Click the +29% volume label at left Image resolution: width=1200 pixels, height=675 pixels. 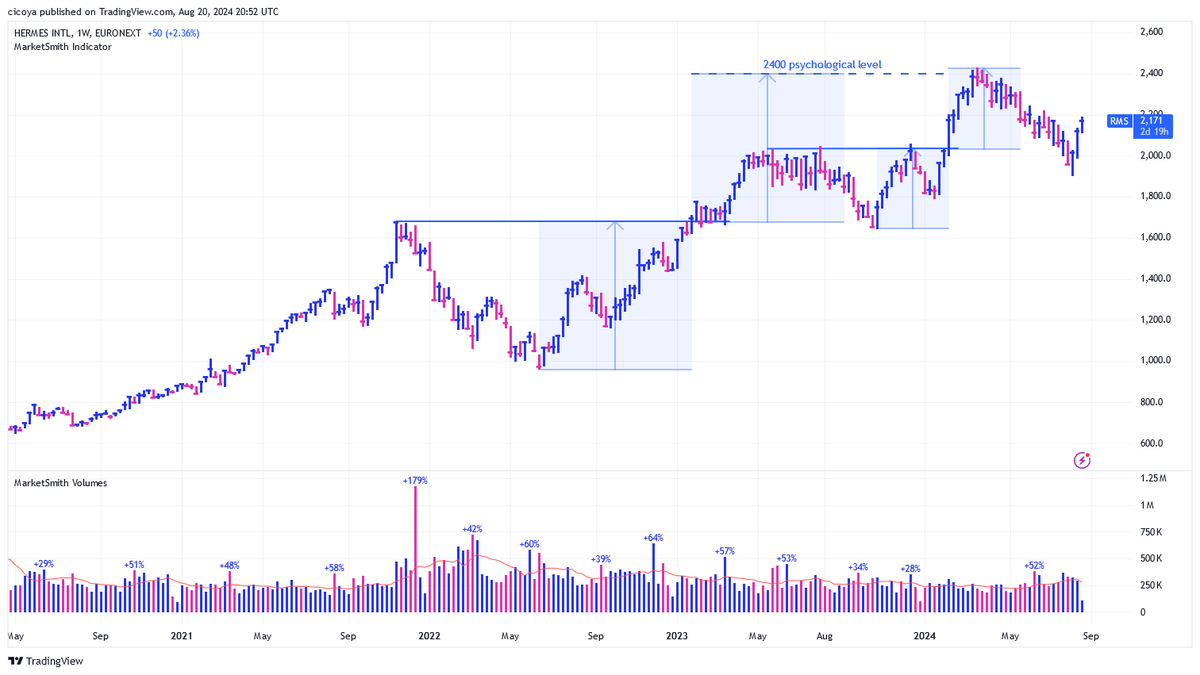click(x=43, y=565)
